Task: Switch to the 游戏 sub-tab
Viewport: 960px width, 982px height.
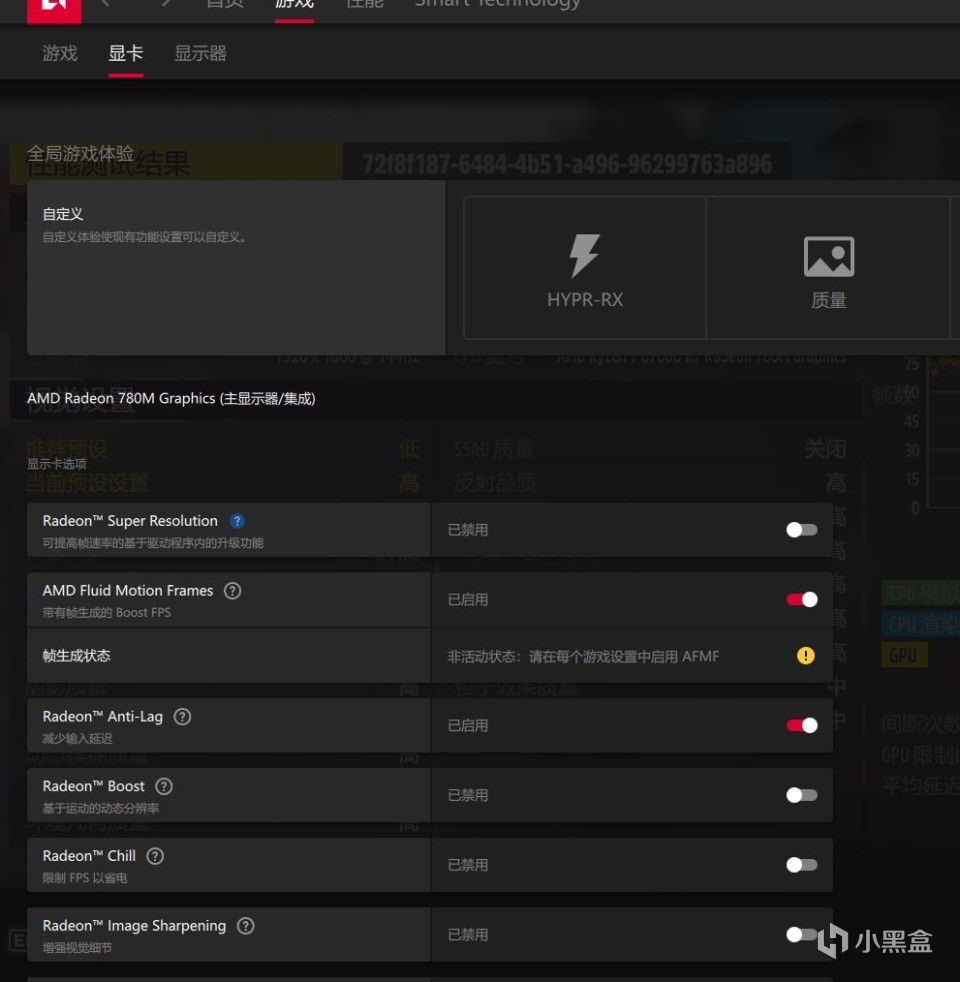Action: tap(59, 53)
